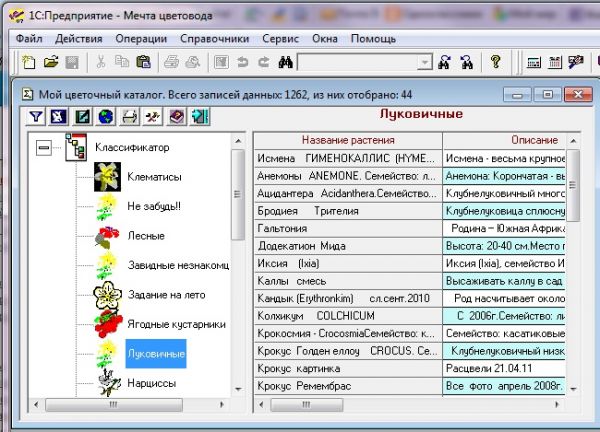Screen dimensions: 600x432
Task: Click the tree panel scroll down arrow
Action: click(238, 389)
